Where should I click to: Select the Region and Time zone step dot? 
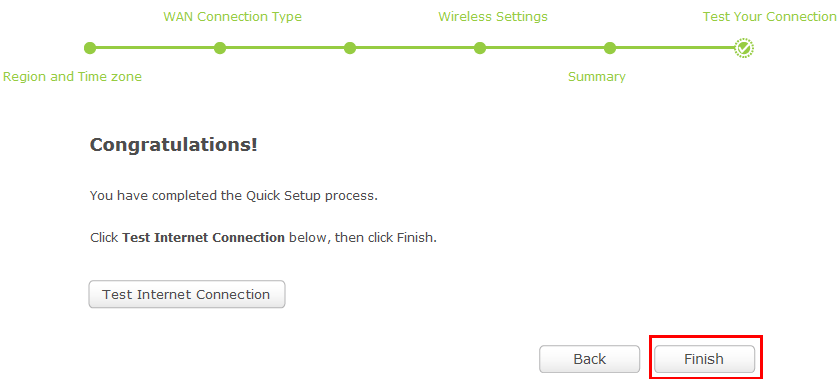[90, 48]
